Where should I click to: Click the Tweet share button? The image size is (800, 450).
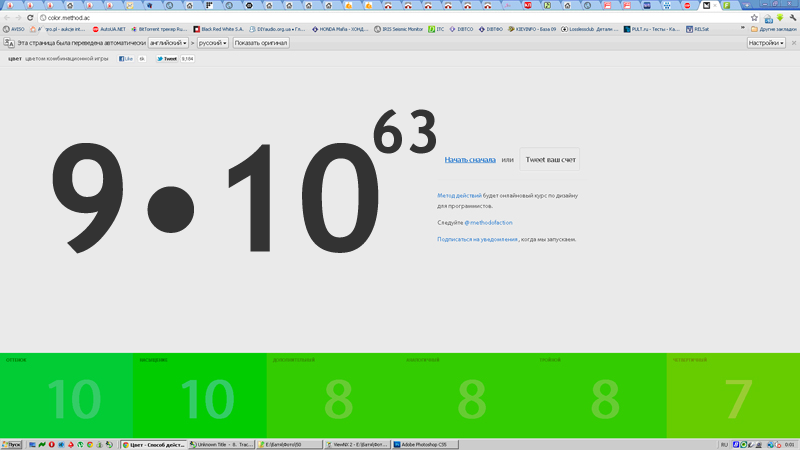coord(167,59)
